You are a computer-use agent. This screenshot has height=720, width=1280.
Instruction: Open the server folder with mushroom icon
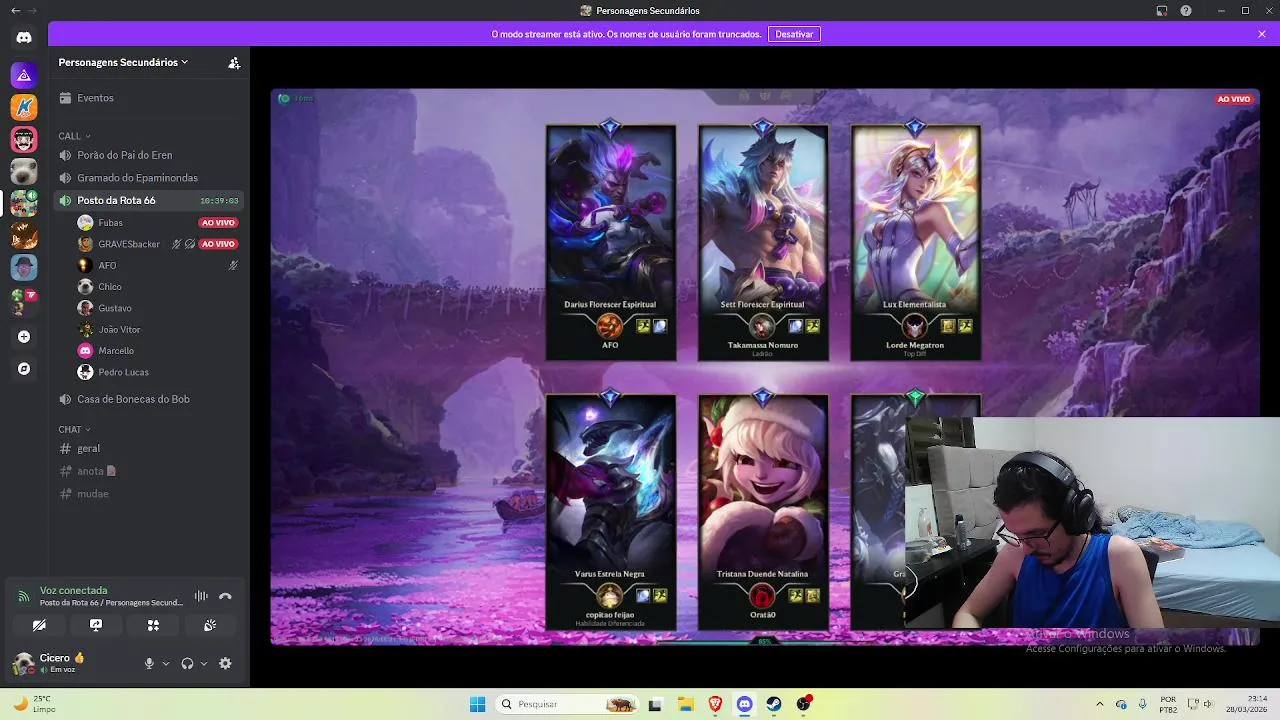pos(24,301)
